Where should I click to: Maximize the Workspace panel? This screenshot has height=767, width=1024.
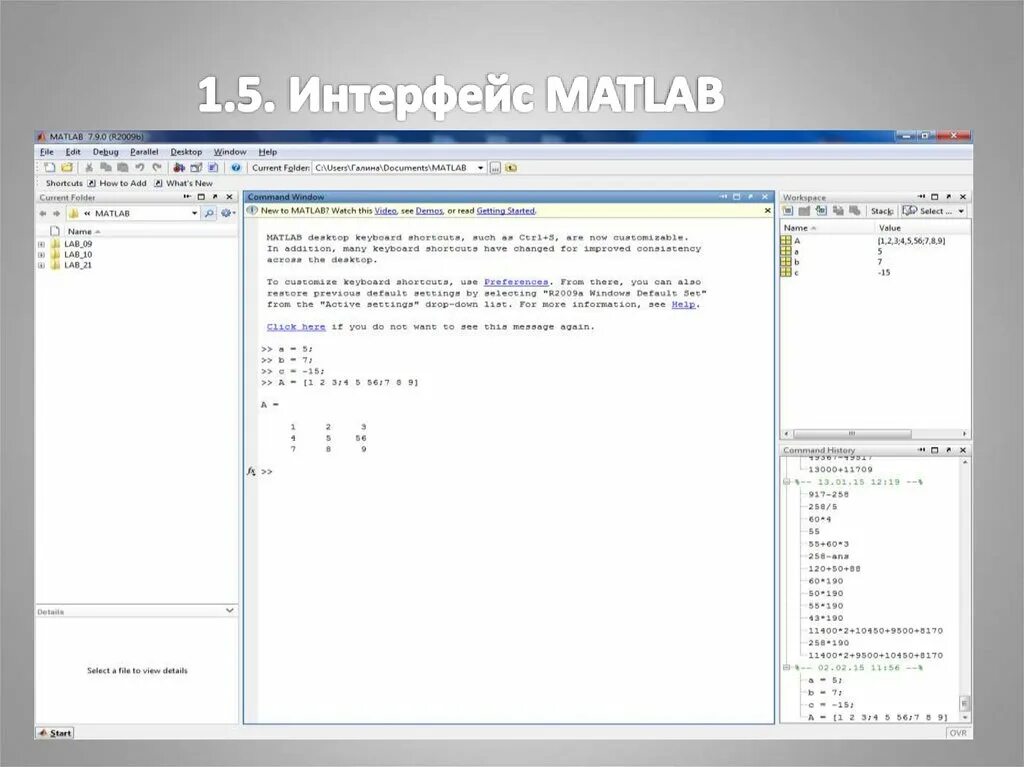tap(935, 197)
